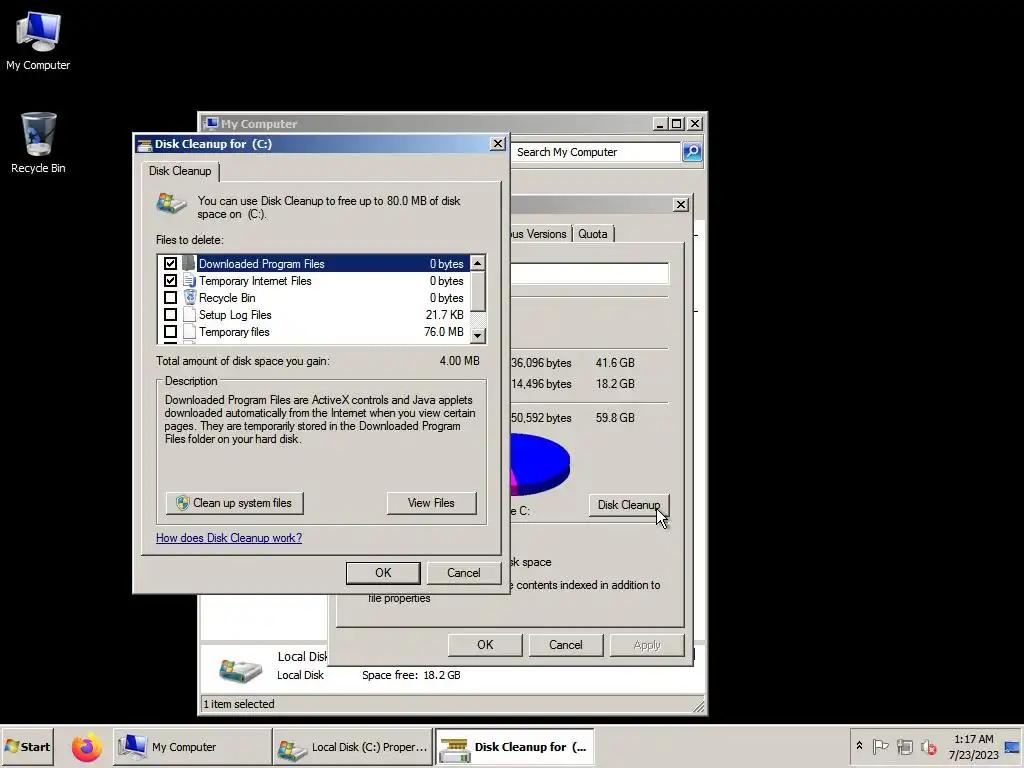Click the Disk Cleanup title bar icon
The width and height of the screenshot is (1024, 768).
pos(145,144)
